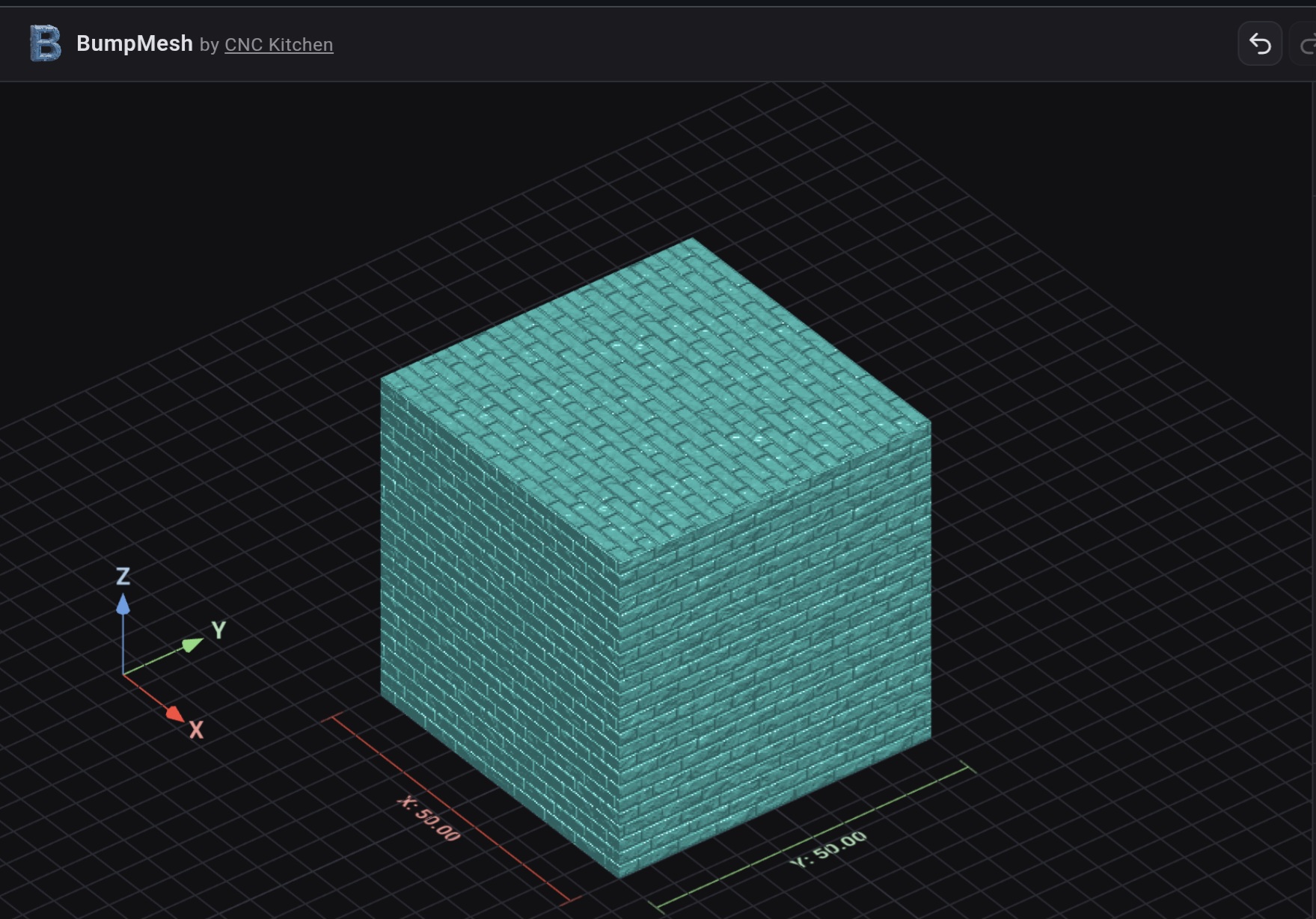The image size is (1316, 919).
Task: Click the brick-textured cube model
Action: [655, 557]
